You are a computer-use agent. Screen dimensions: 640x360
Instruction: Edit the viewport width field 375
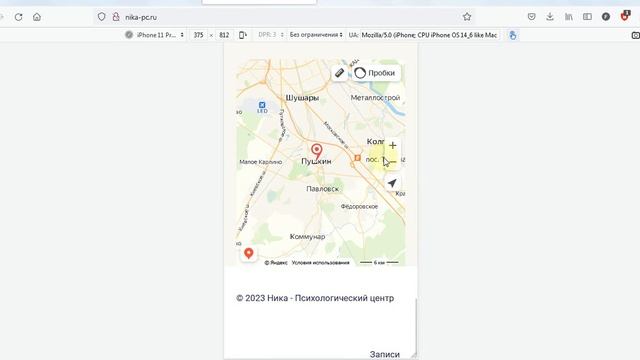(x=199, y=35)
